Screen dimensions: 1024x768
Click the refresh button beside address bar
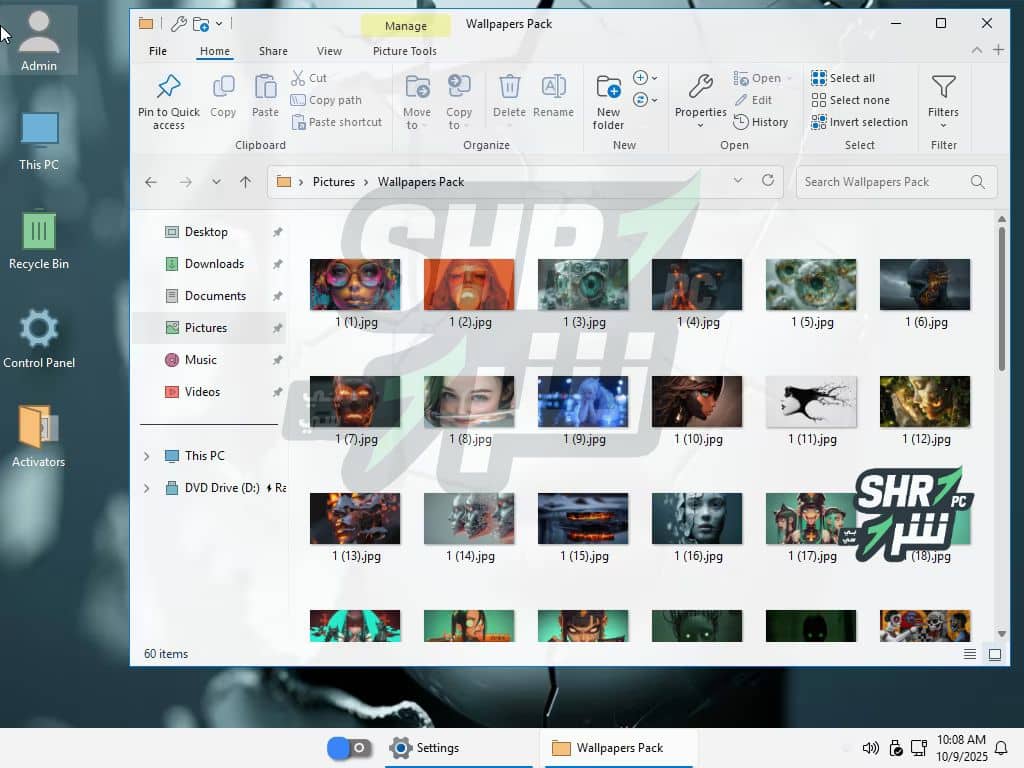[768, 181]
